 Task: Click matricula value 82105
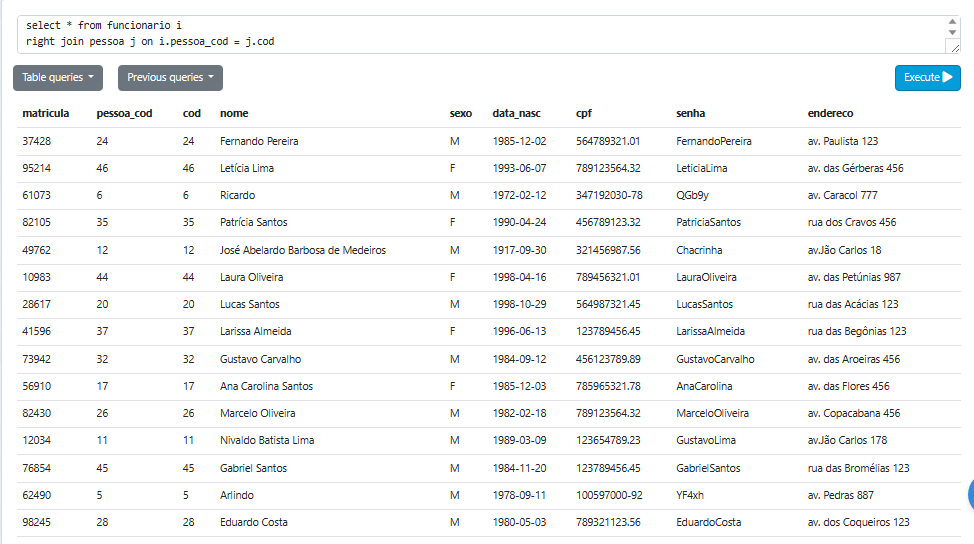pos(37,222)
